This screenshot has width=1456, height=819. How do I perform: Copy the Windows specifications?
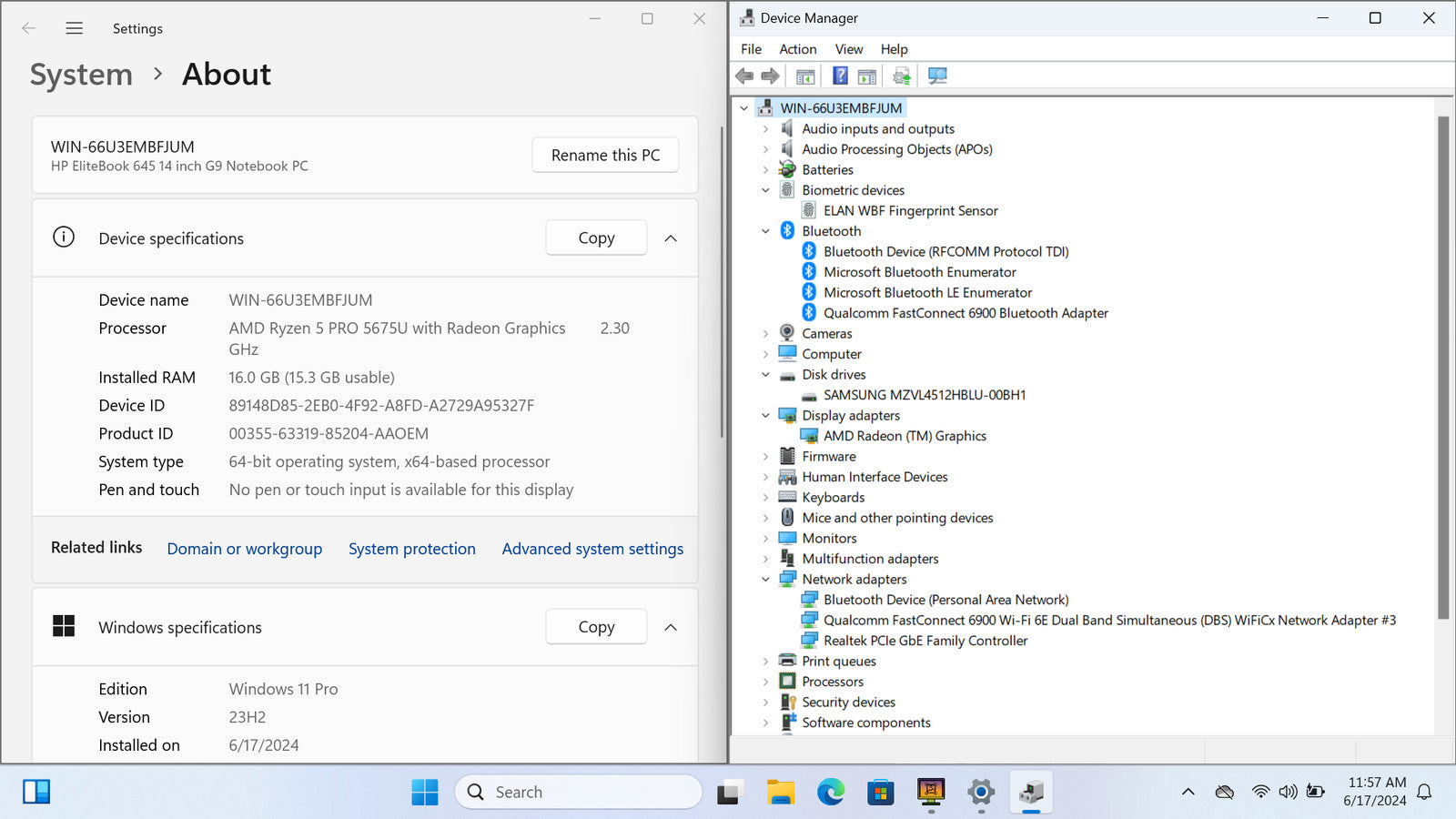point(596,627)
